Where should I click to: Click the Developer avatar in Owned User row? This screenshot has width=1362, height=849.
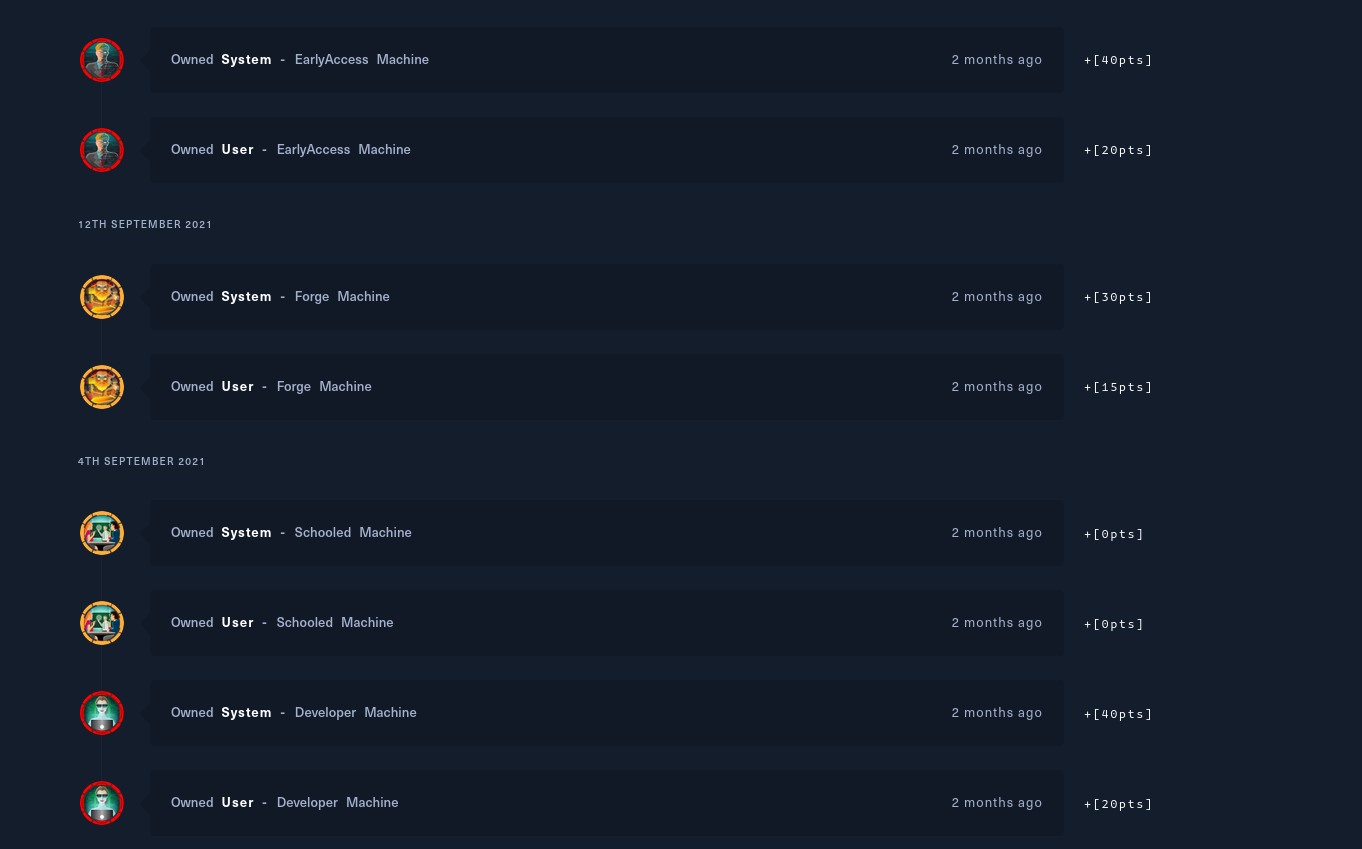[102, 803]
